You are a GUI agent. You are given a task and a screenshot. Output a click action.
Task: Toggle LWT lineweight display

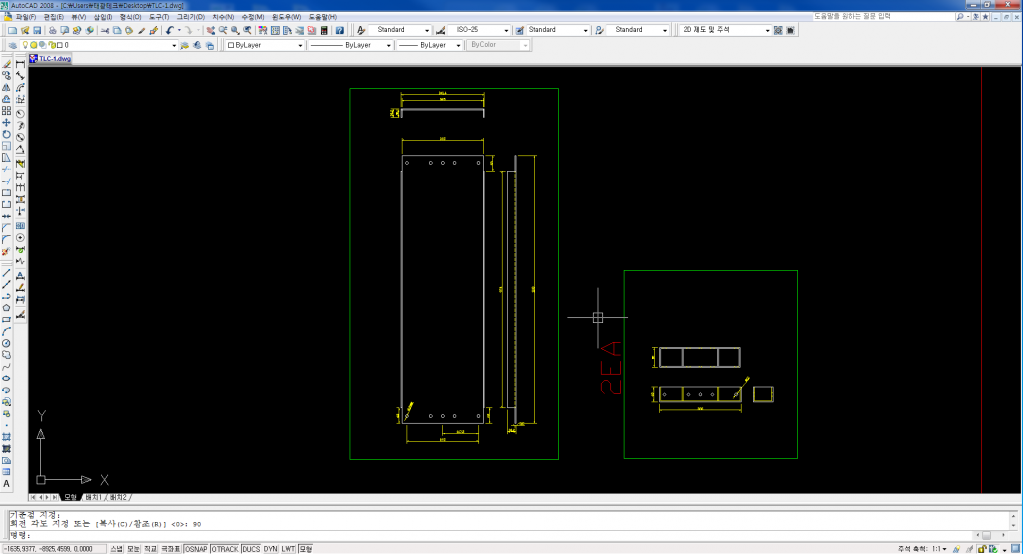point(288,549)
